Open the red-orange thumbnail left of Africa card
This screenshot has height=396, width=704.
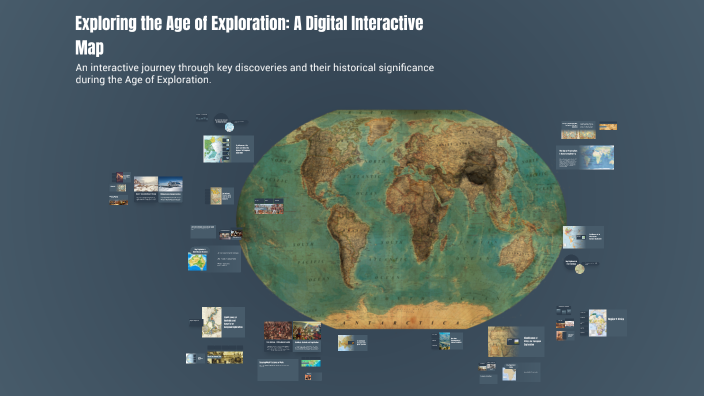click(565, 324)
